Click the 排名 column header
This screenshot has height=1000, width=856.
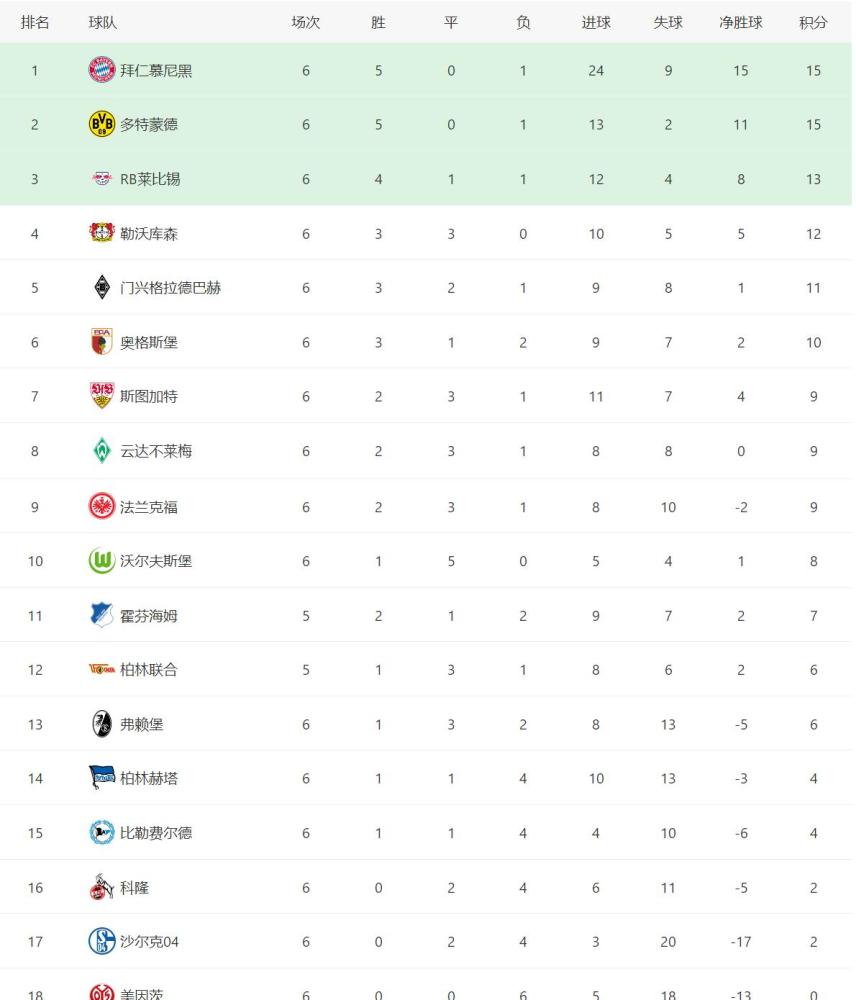point(35,23)
